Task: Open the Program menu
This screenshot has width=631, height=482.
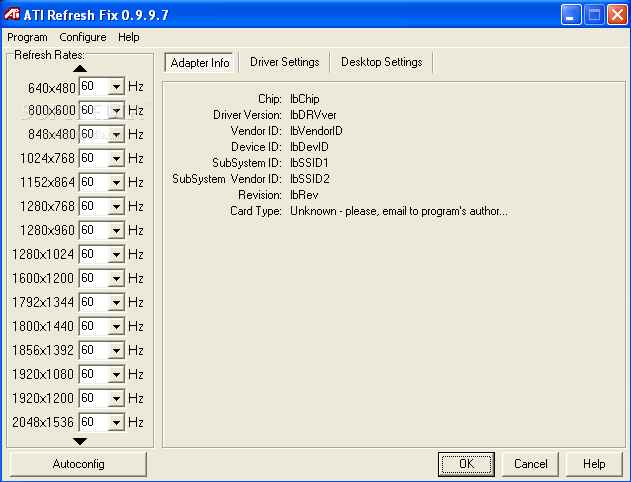Action: (x=27, y=37)
